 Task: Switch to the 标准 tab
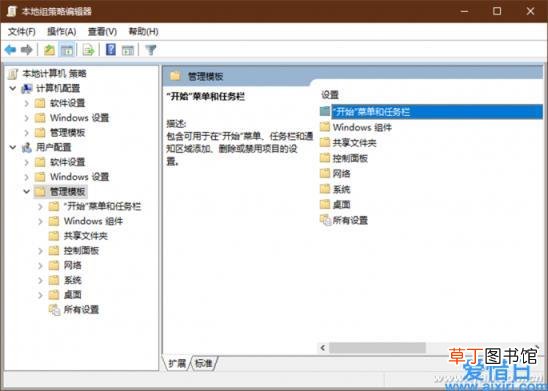pyautogui.click(x=204, y=363)
